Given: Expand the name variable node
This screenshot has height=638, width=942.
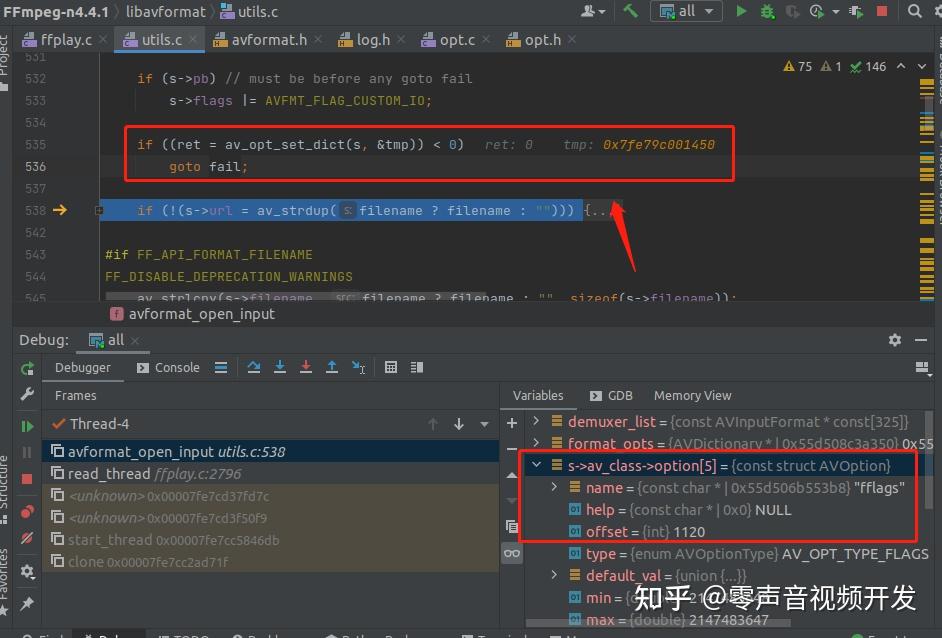Looking at the screenshot, I should point(554,487).
